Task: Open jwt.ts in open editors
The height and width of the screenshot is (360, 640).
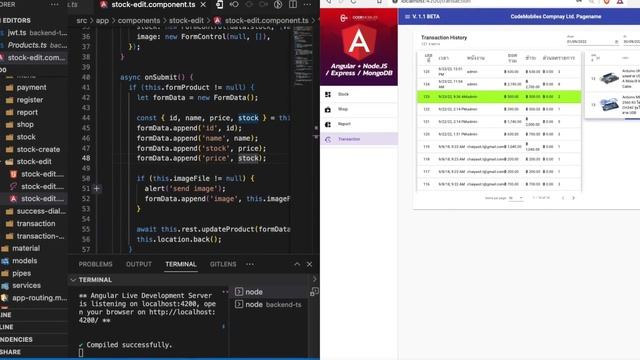Action: click(x=34, y=33)
